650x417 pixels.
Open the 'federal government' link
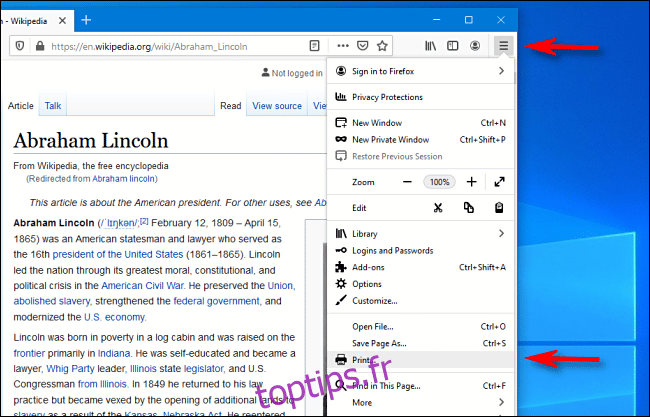(x=216, y=301)
